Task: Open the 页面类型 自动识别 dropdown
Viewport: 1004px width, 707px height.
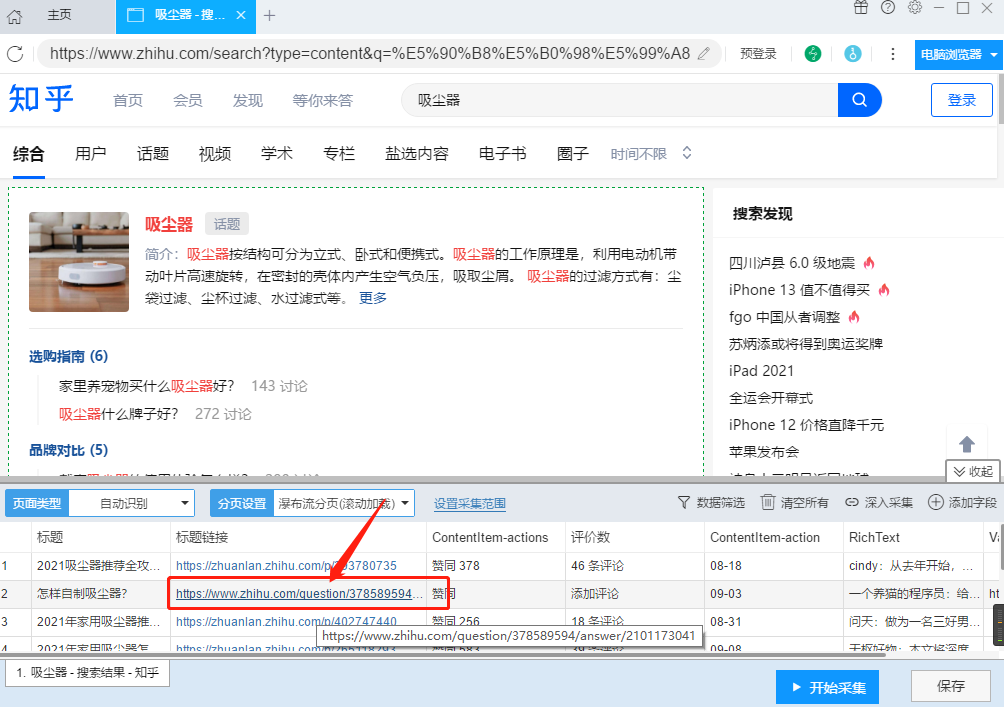Action: pyautogui.click(x=131, y=503)
